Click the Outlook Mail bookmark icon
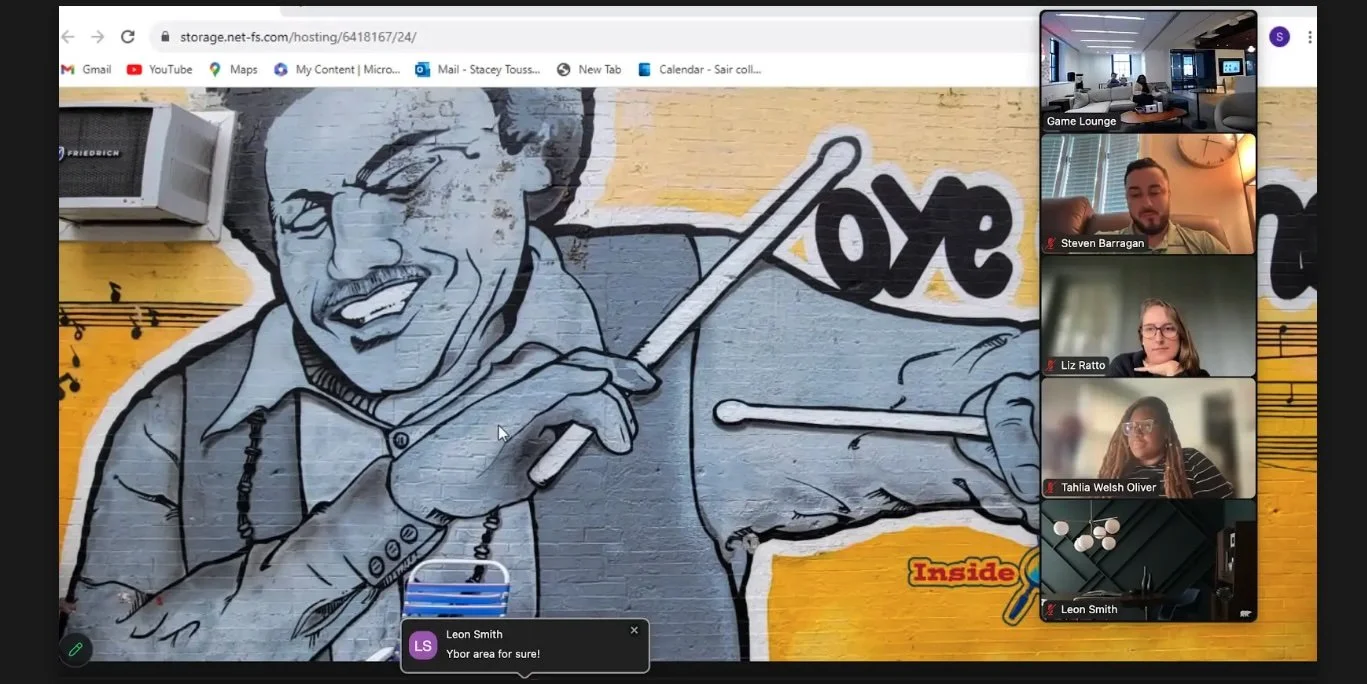The image size is (1367, 684). coord(422,69)
